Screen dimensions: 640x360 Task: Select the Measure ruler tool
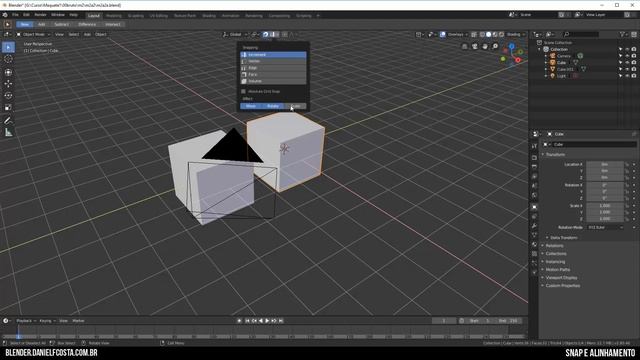8,133
